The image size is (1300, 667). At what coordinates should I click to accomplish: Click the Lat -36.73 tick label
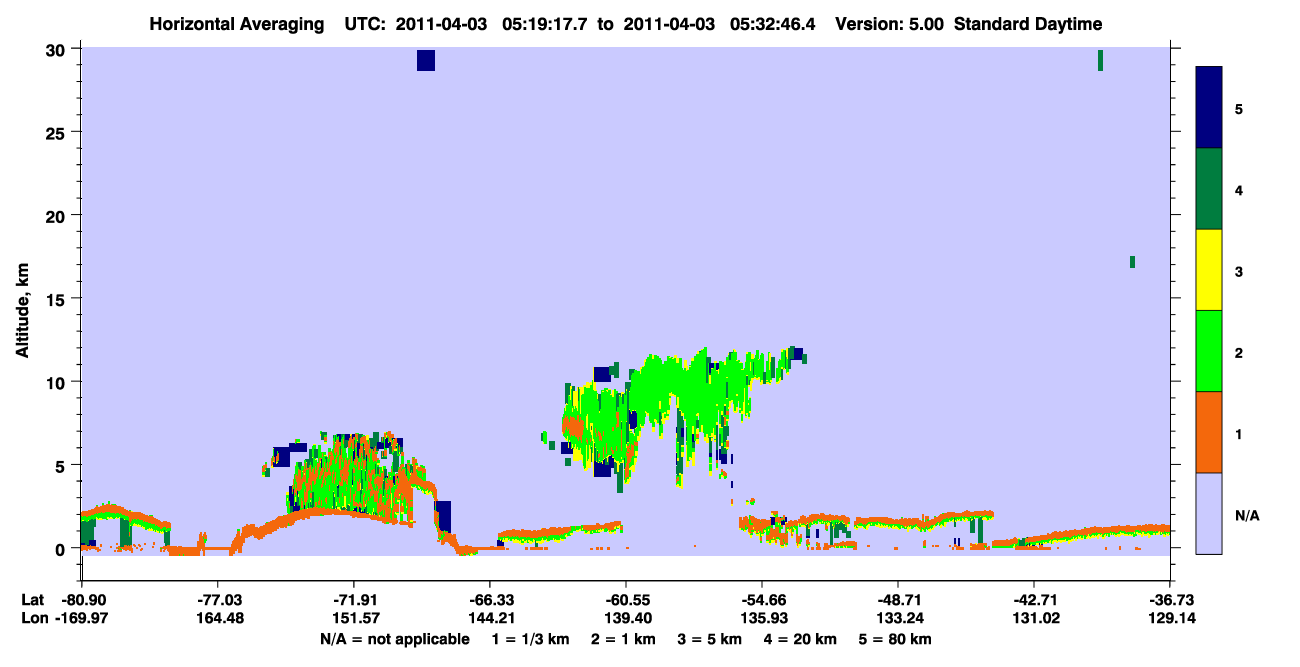1170,599
